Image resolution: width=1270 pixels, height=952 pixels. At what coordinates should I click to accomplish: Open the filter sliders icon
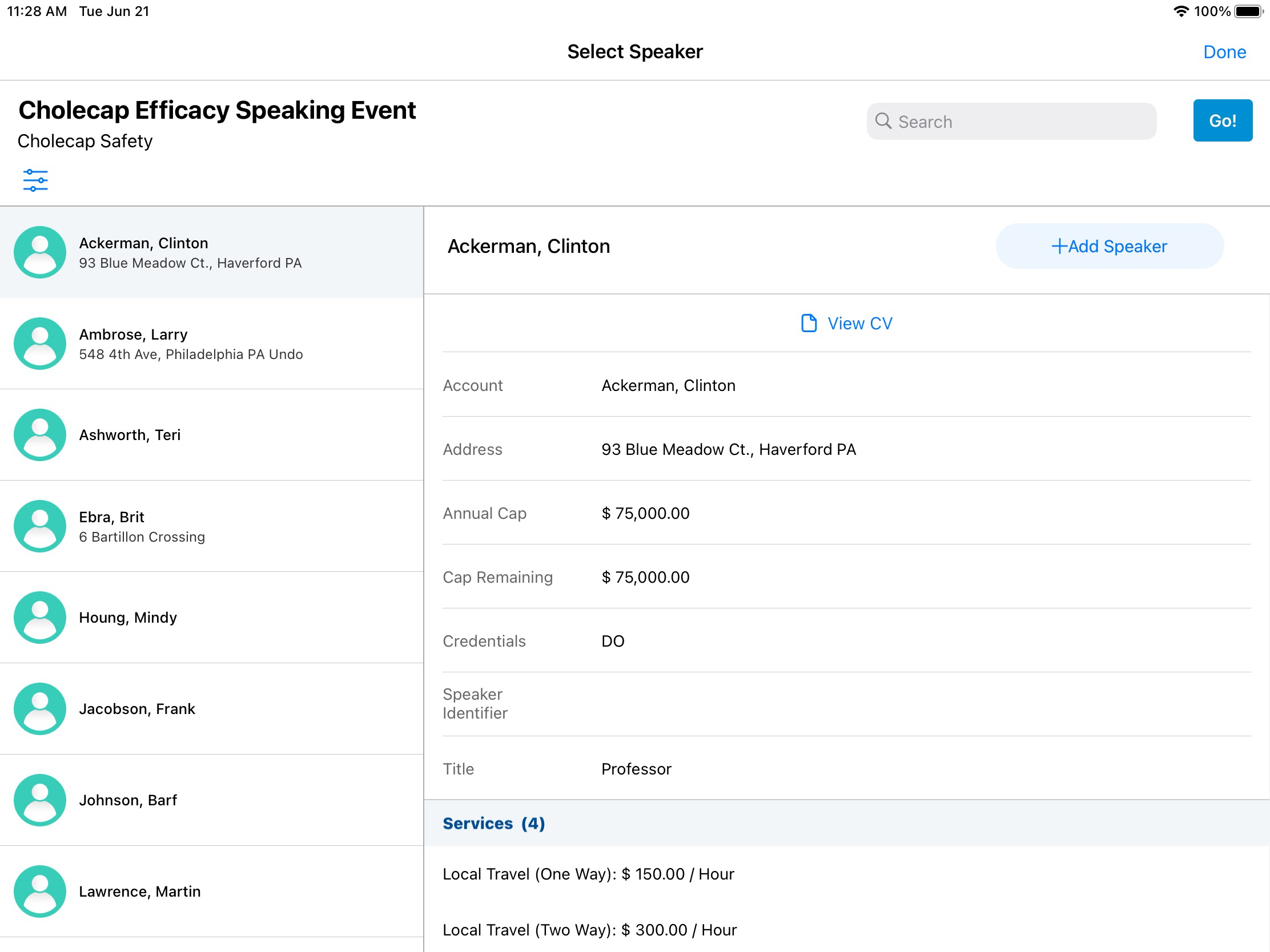(x=35, y=180)
